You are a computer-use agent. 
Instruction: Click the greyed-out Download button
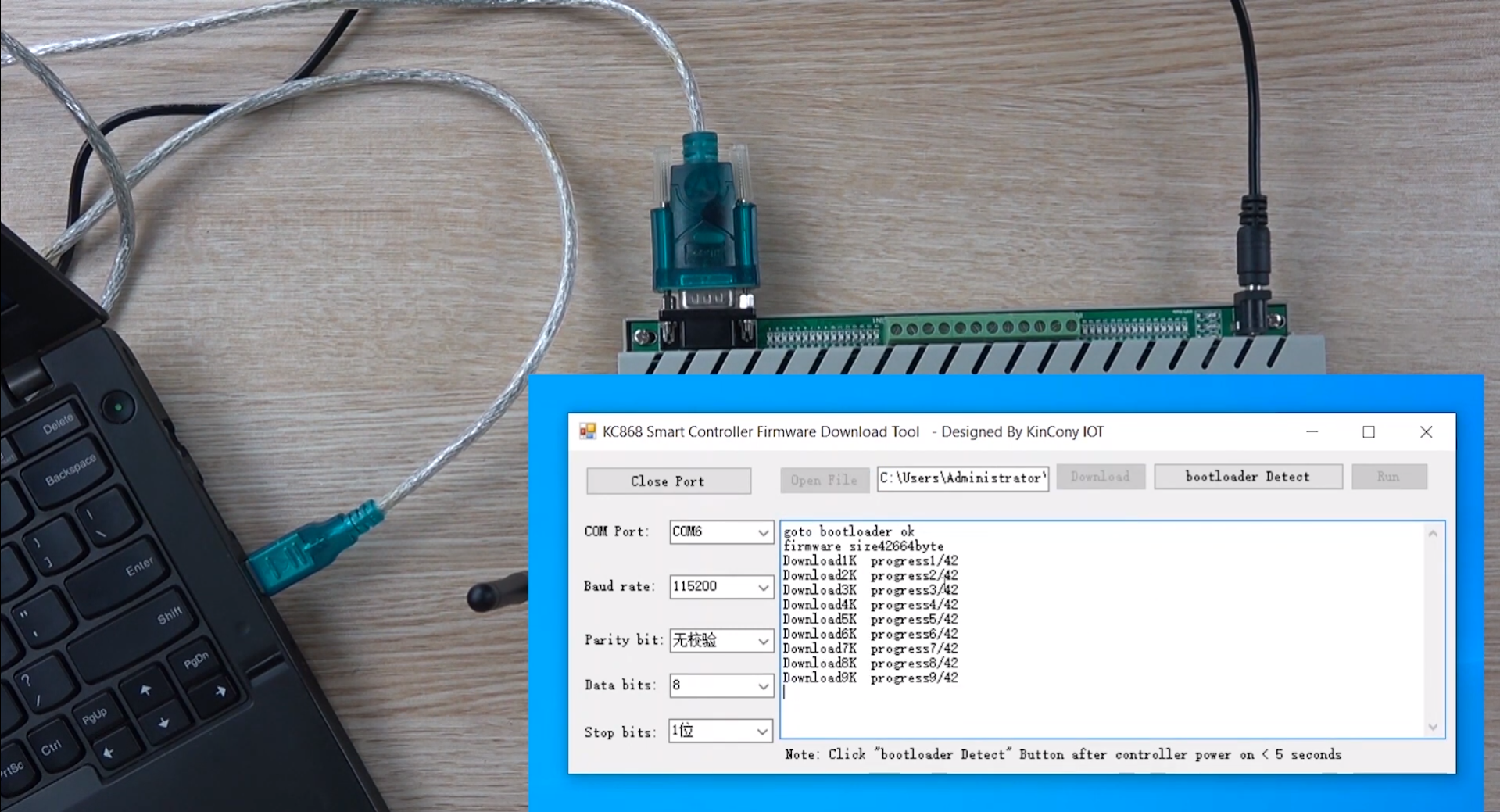pyautogui.click(x=1100, y=477)
